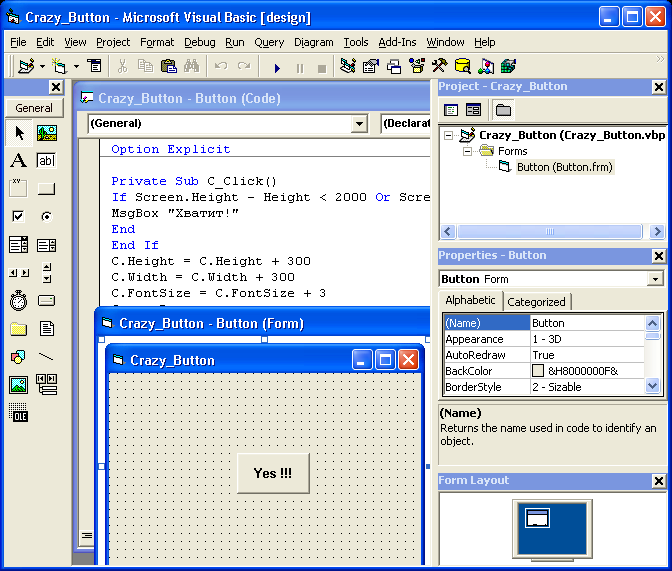Open the Toolbox using hammer icon
The image size is (672, 571).
coord(440,66)
